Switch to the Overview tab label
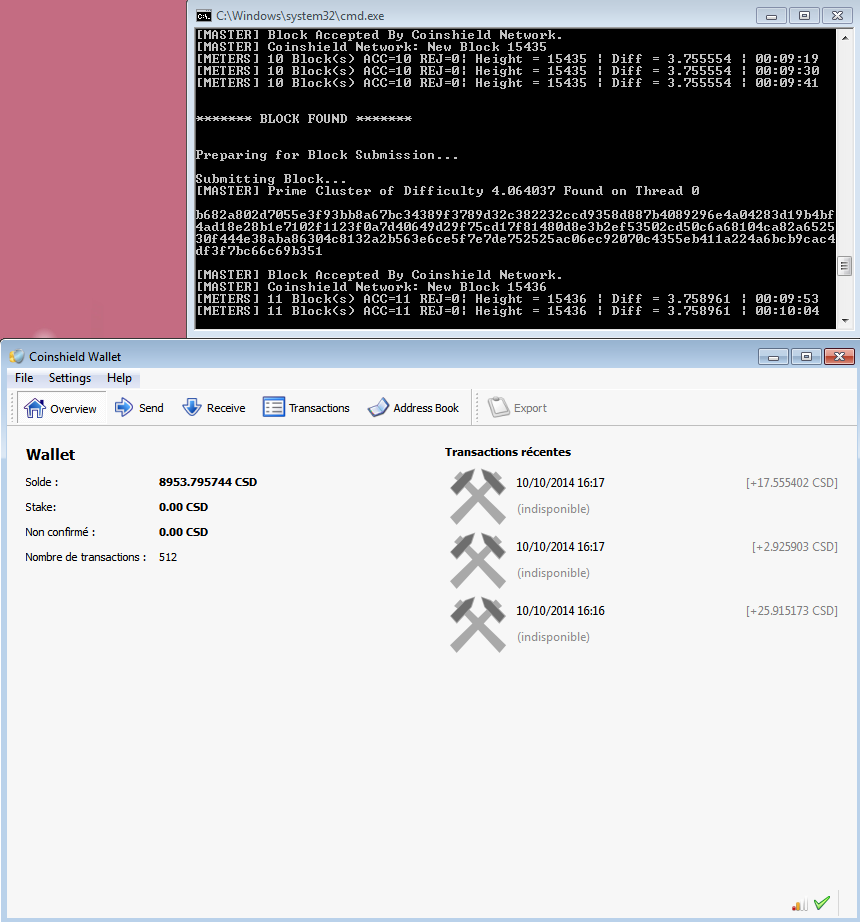The image size is (860, 922). [73, 409]
